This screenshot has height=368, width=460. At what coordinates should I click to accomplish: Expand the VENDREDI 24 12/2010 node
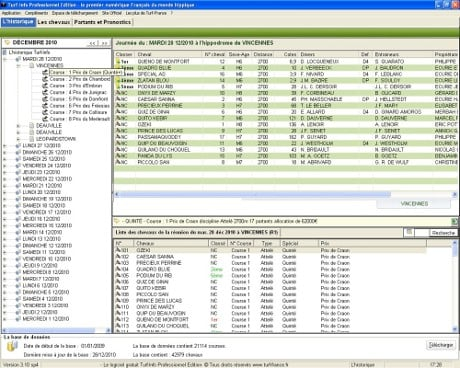point(5,166)
